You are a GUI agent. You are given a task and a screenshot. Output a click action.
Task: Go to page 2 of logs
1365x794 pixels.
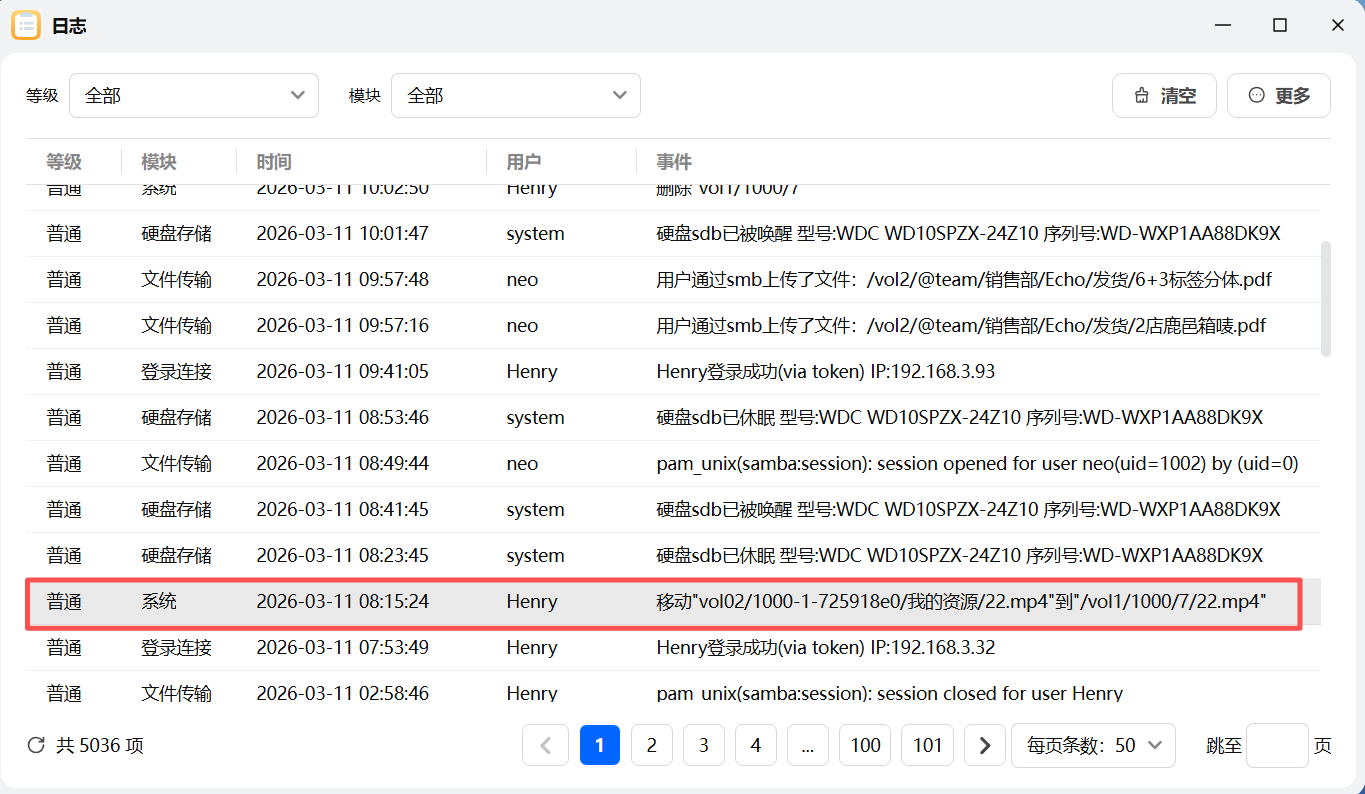click(652, 745)
